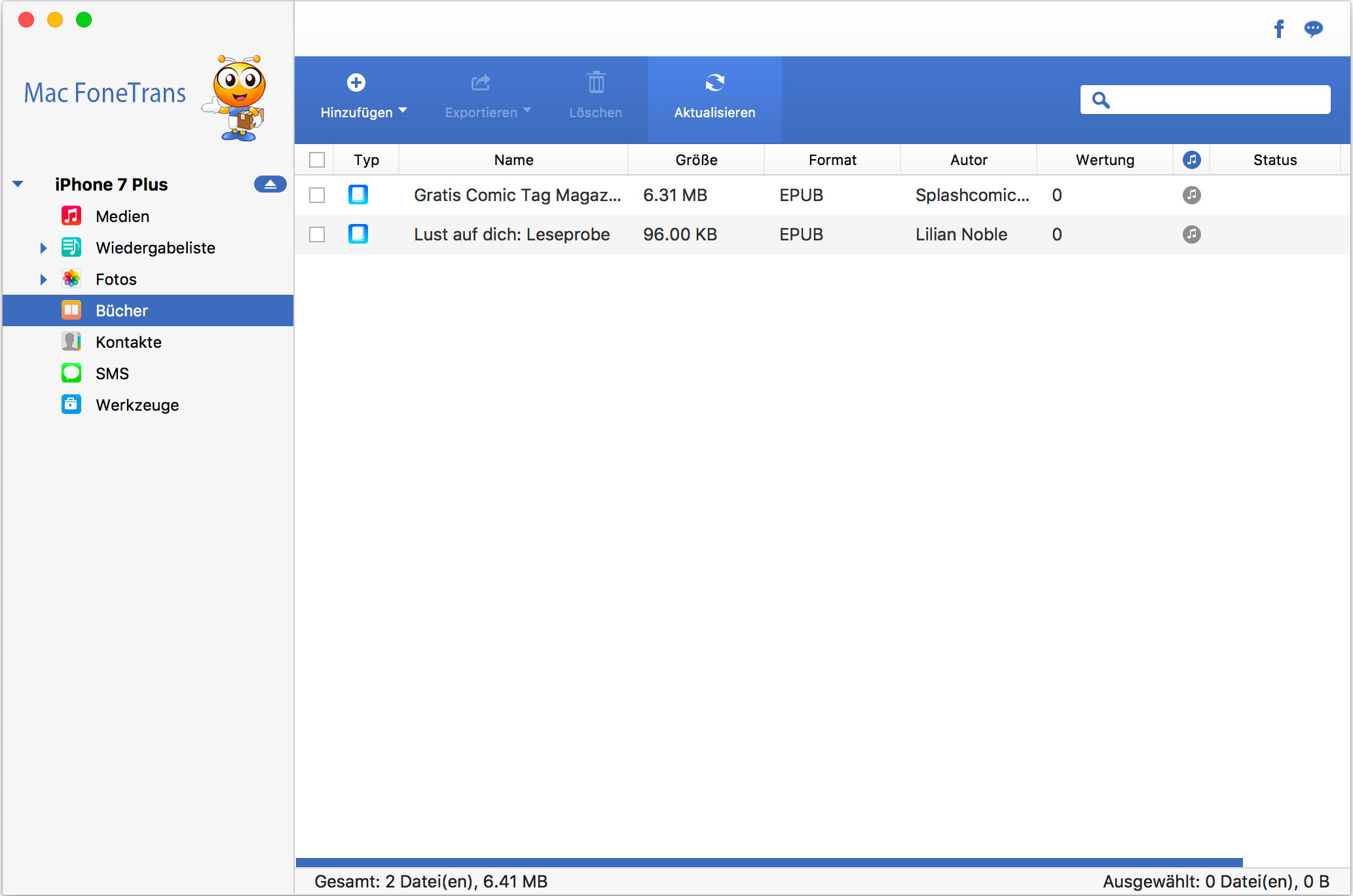Viewport: 1353px width, 896px height.
Task: Click the Wiedergabeliste playlist icon
Action: pos(71,247)
